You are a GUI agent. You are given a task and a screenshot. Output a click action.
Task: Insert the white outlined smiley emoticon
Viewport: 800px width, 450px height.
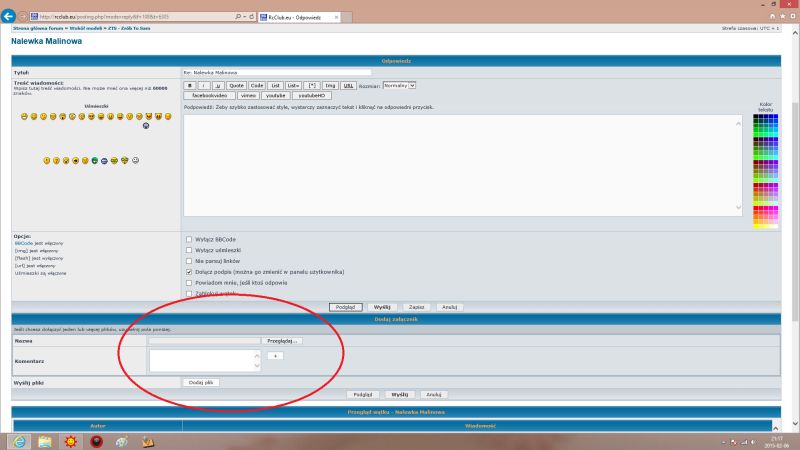135,160
